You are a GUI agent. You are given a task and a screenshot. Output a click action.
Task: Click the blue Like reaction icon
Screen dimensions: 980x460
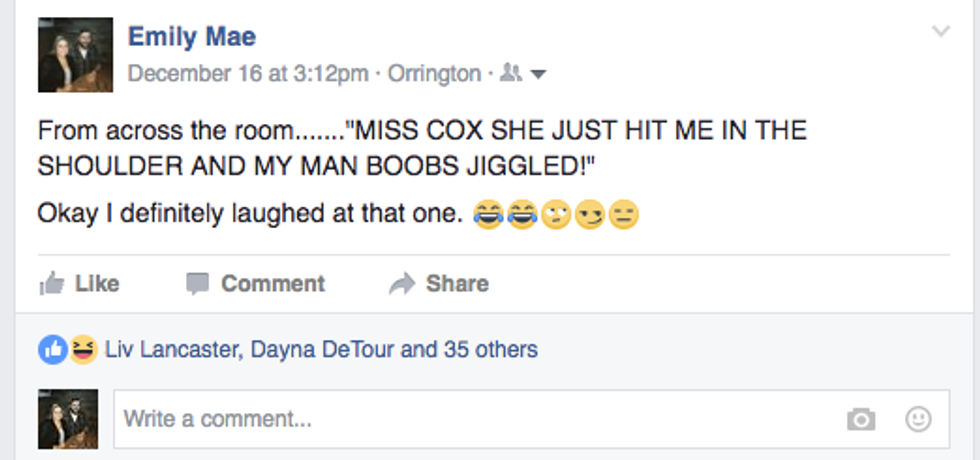52,350
